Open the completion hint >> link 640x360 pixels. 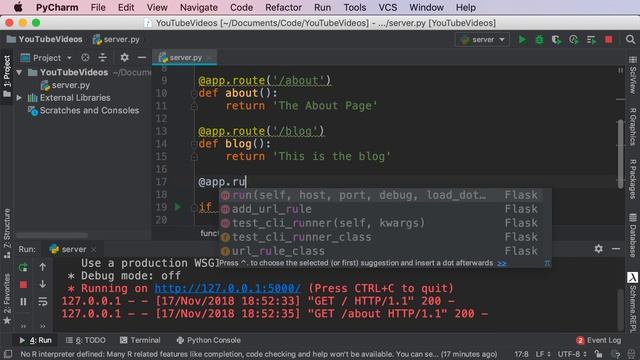(502, 263)
